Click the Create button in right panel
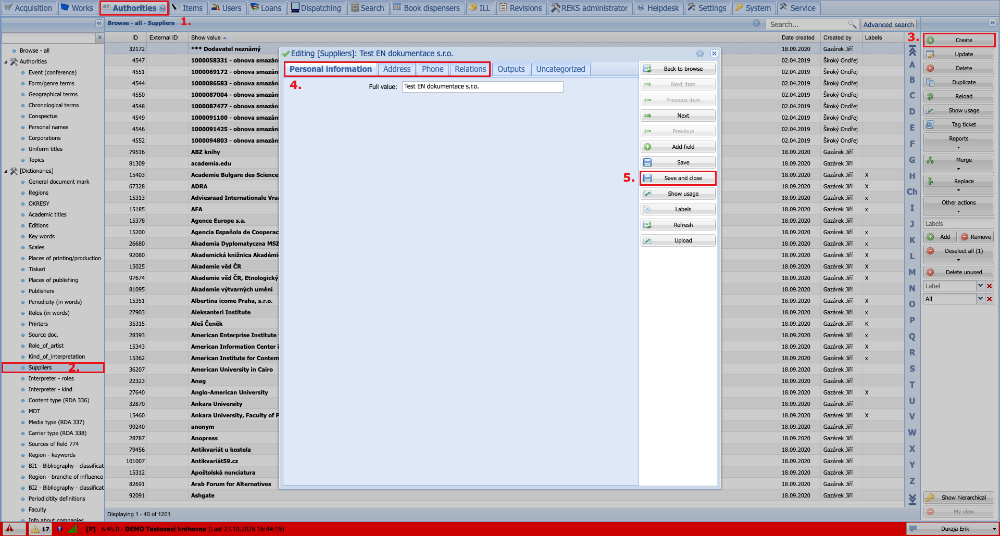The height and width of the screenshot is (536, 1000). [958, 40]
